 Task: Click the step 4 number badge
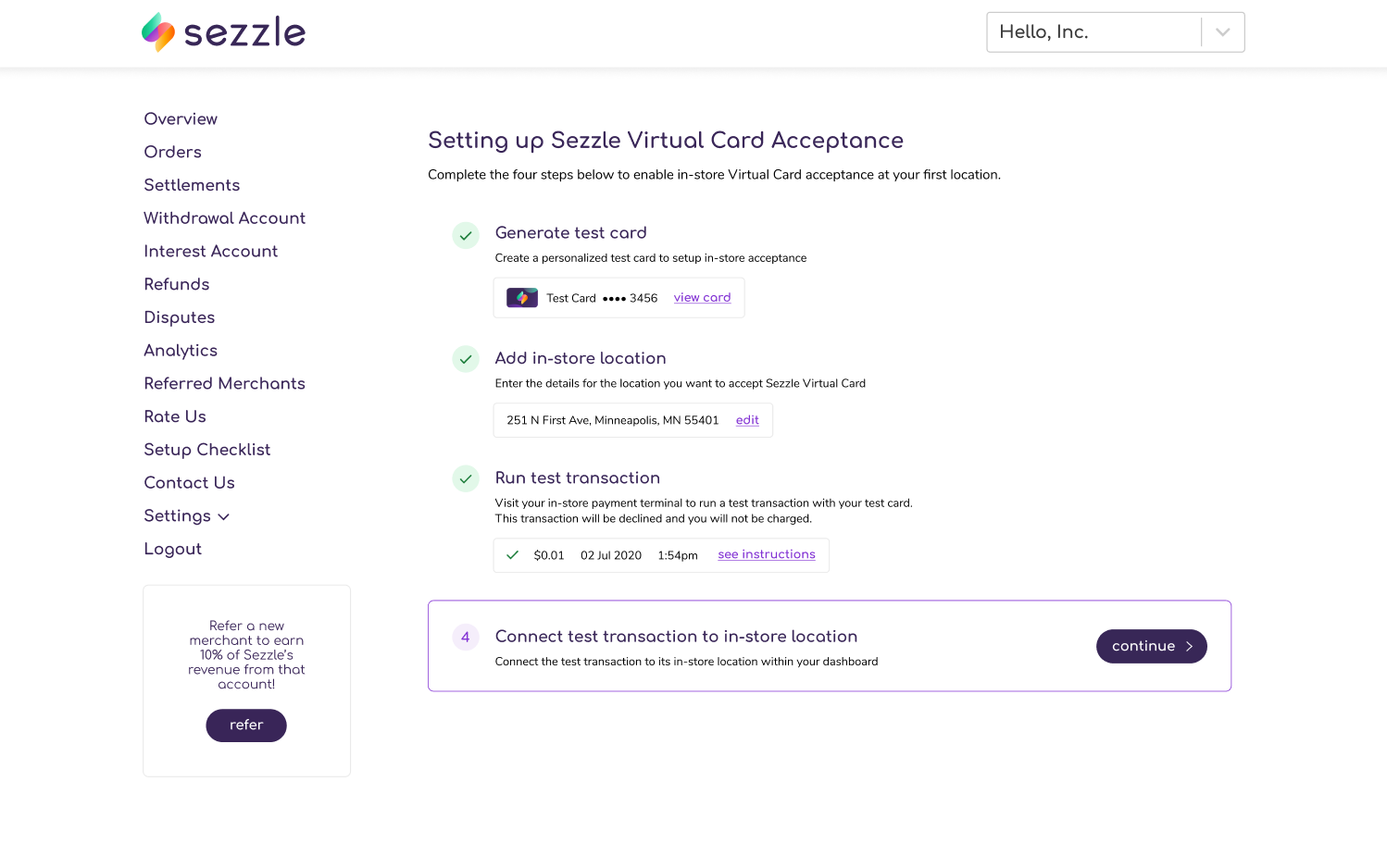click(466, 637)
